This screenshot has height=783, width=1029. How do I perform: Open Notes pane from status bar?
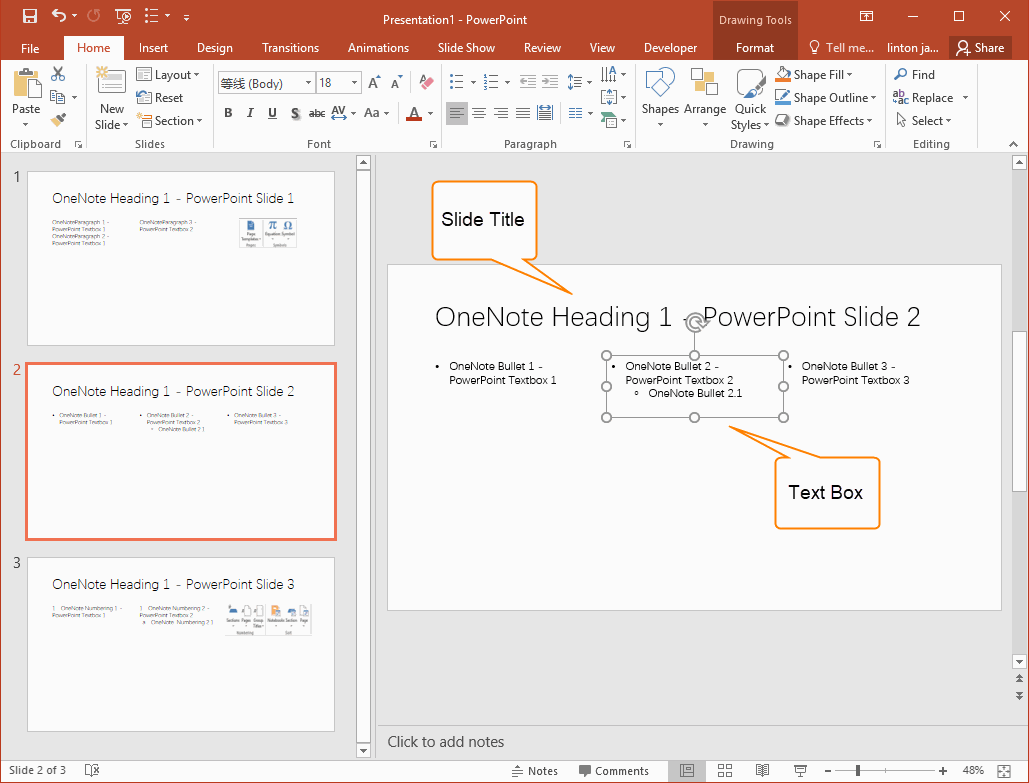[x=535, y=771]
